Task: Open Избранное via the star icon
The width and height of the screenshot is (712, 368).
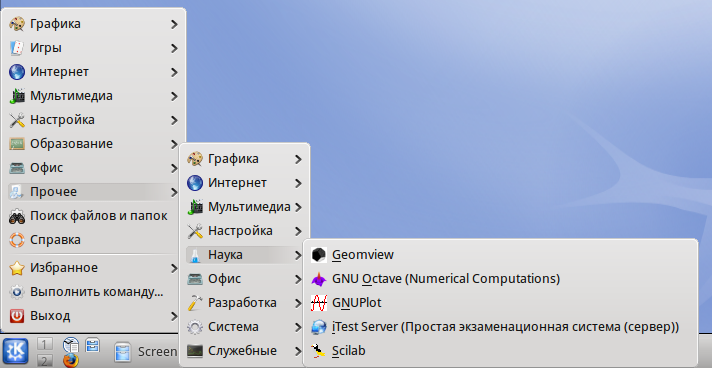Action: click(x=17, y=268)
